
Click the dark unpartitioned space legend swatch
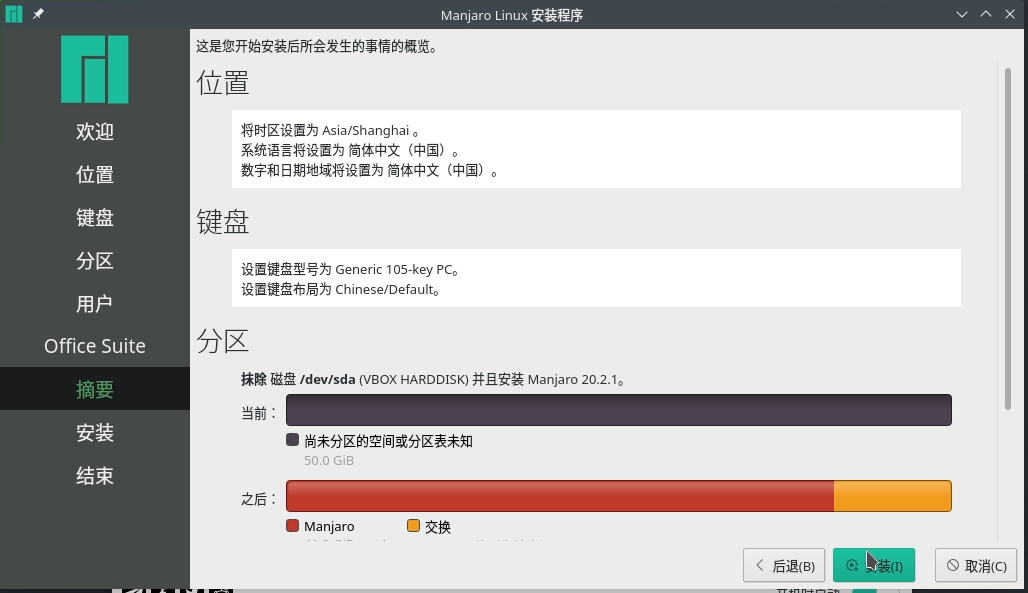tap(292, 440)
